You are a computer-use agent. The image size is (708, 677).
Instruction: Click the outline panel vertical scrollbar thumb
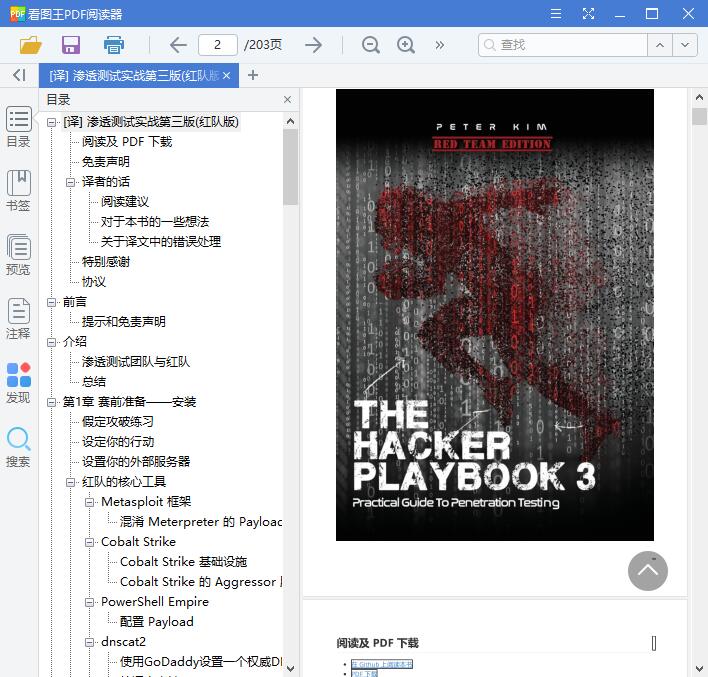[x=290, y=167]
